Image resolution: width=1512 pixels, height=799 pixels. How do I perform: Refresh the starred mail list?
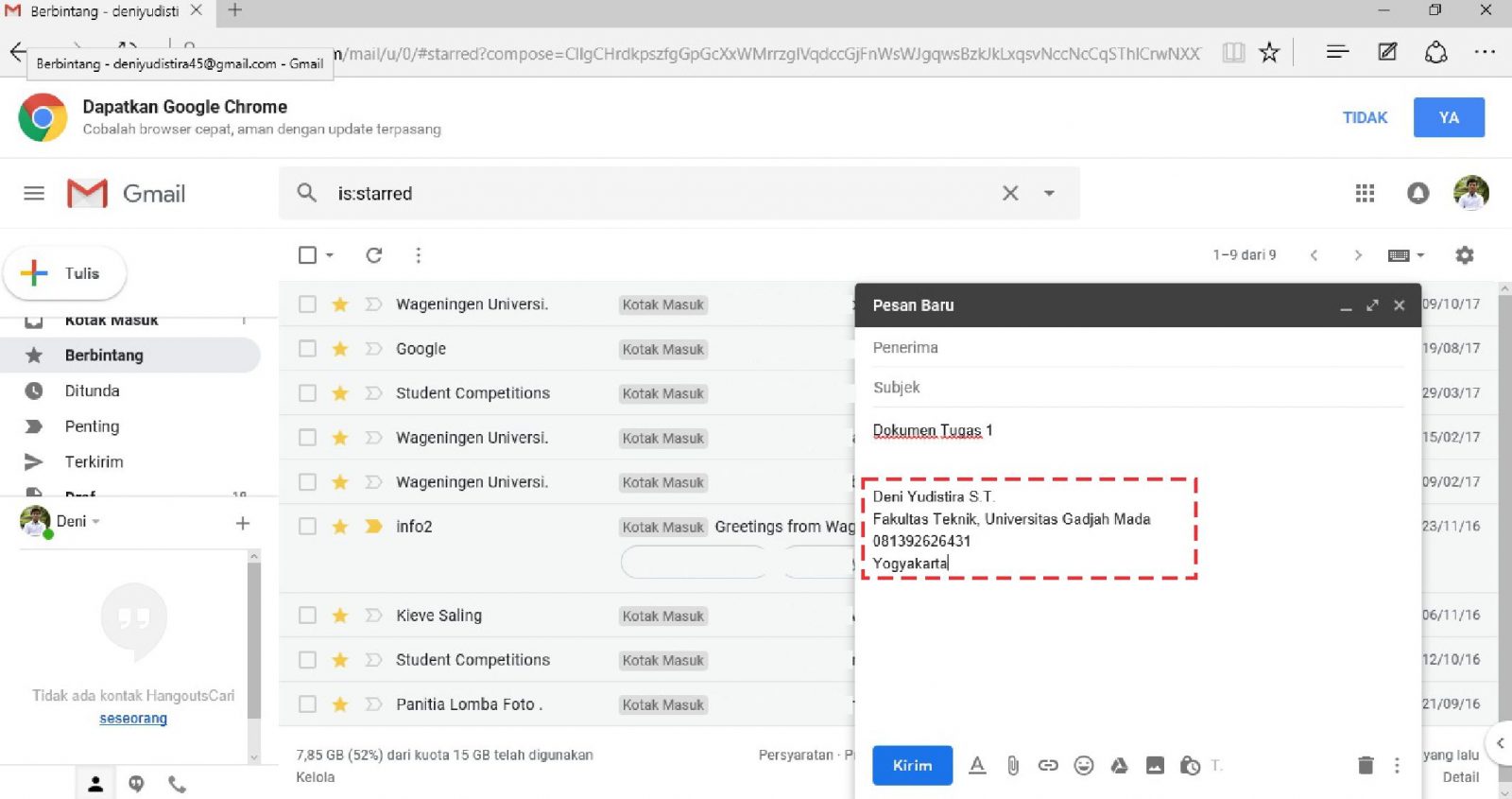(x=374, y=255)
